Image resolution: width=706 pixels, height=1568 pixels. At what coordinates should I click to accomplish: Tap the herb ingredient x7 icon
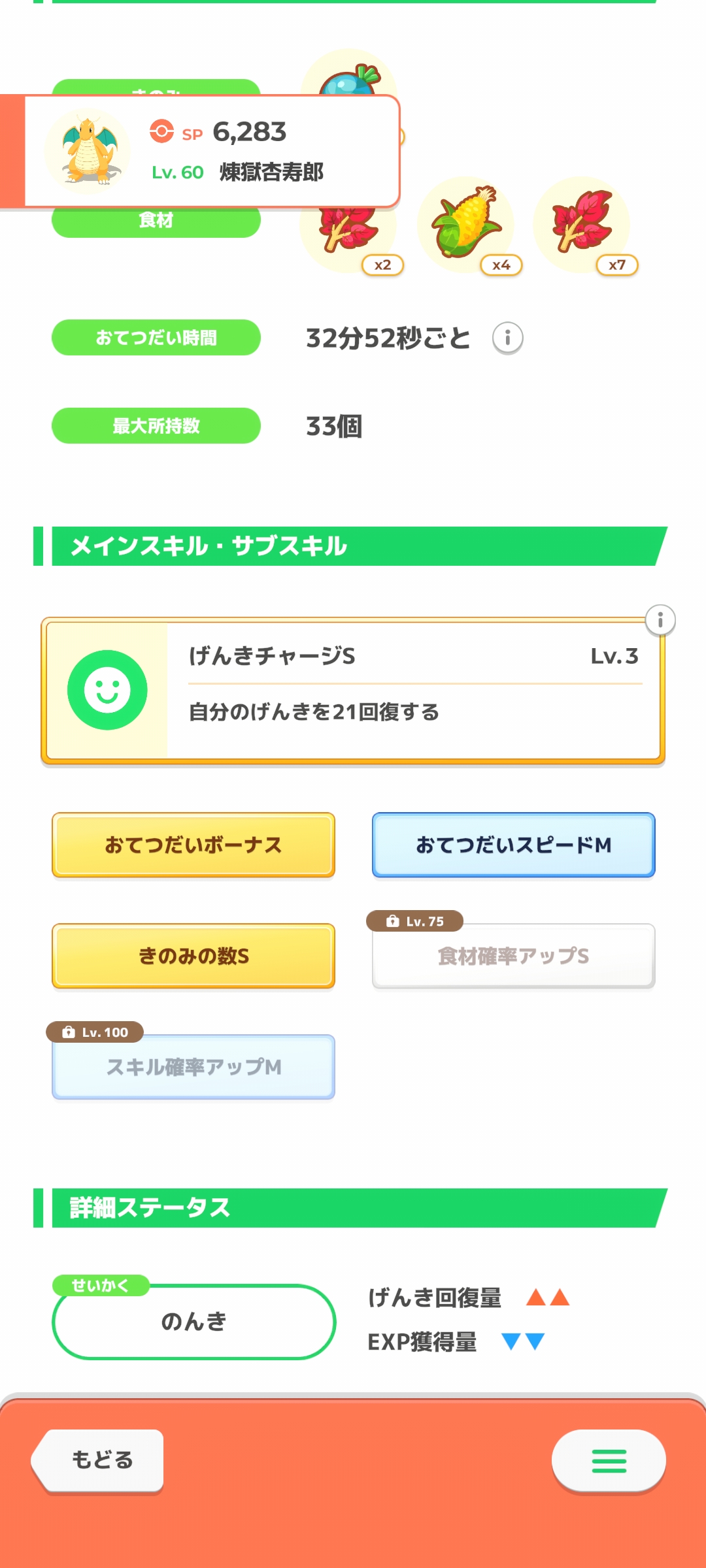(582, 224)
